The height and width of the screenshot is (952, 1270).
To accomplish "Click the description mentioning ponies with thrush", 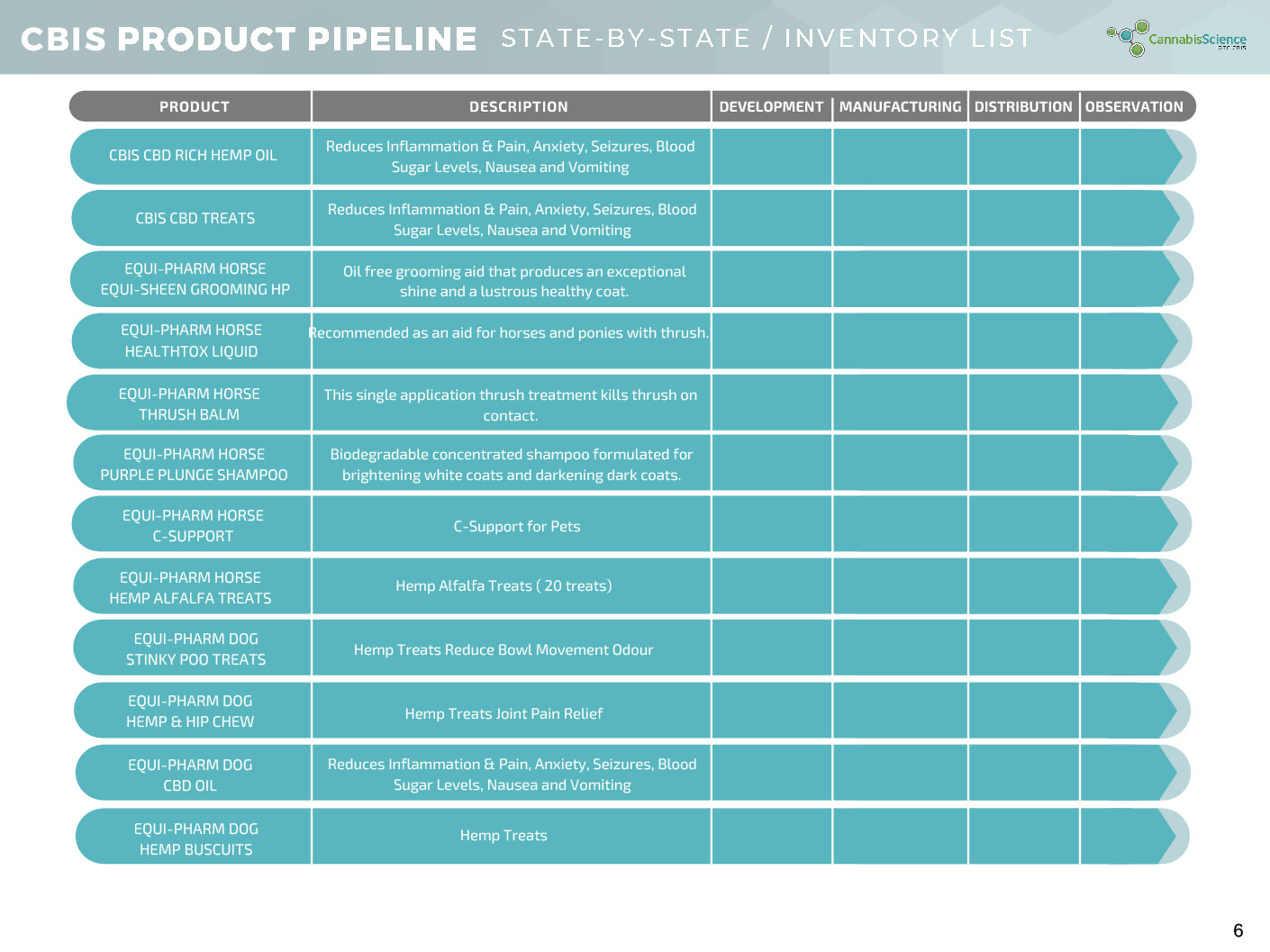I will [509, 333].
